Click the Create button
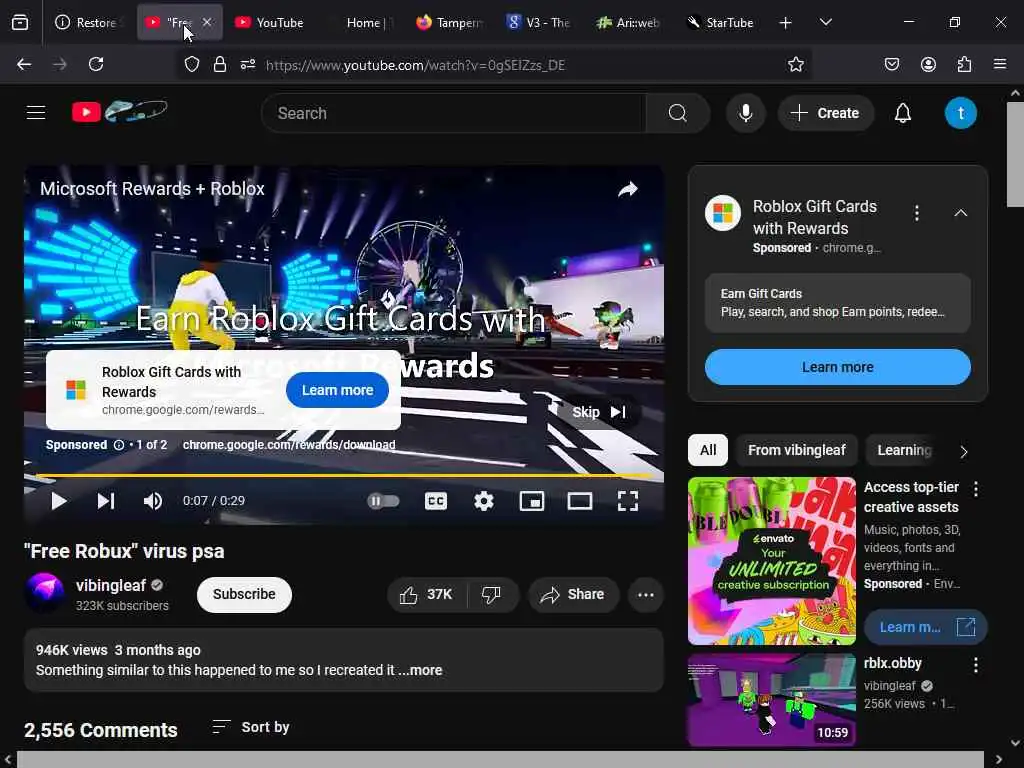1024x768 pixels. tap(825, 113)
